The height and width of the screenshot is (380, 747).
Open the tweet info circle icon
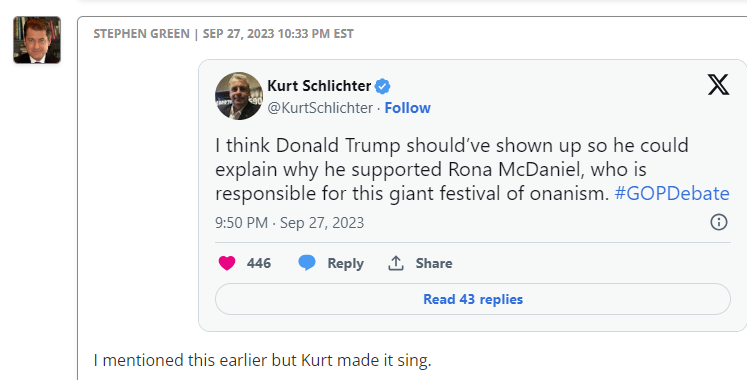pos(718,222)
